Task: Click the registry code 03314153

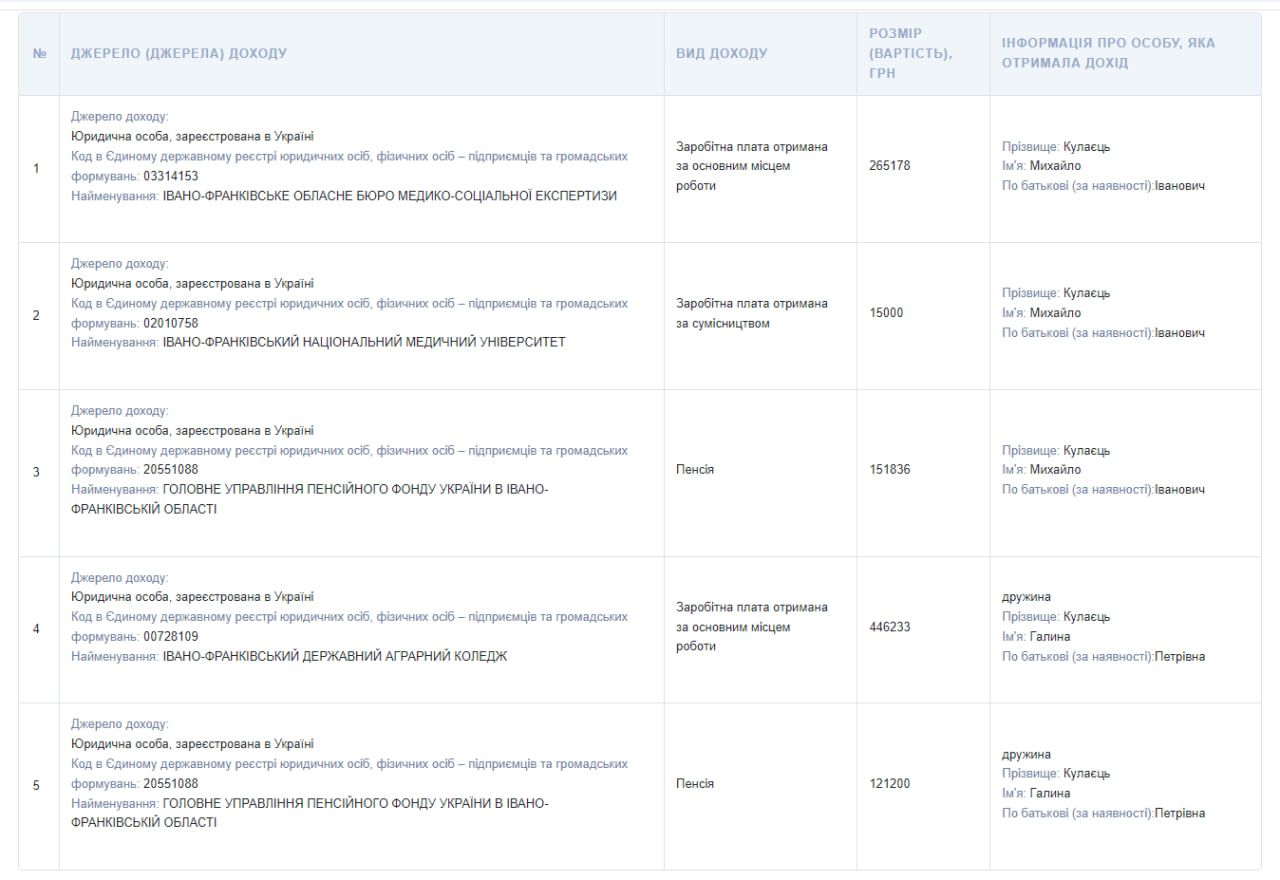Action: coord(171,176)
